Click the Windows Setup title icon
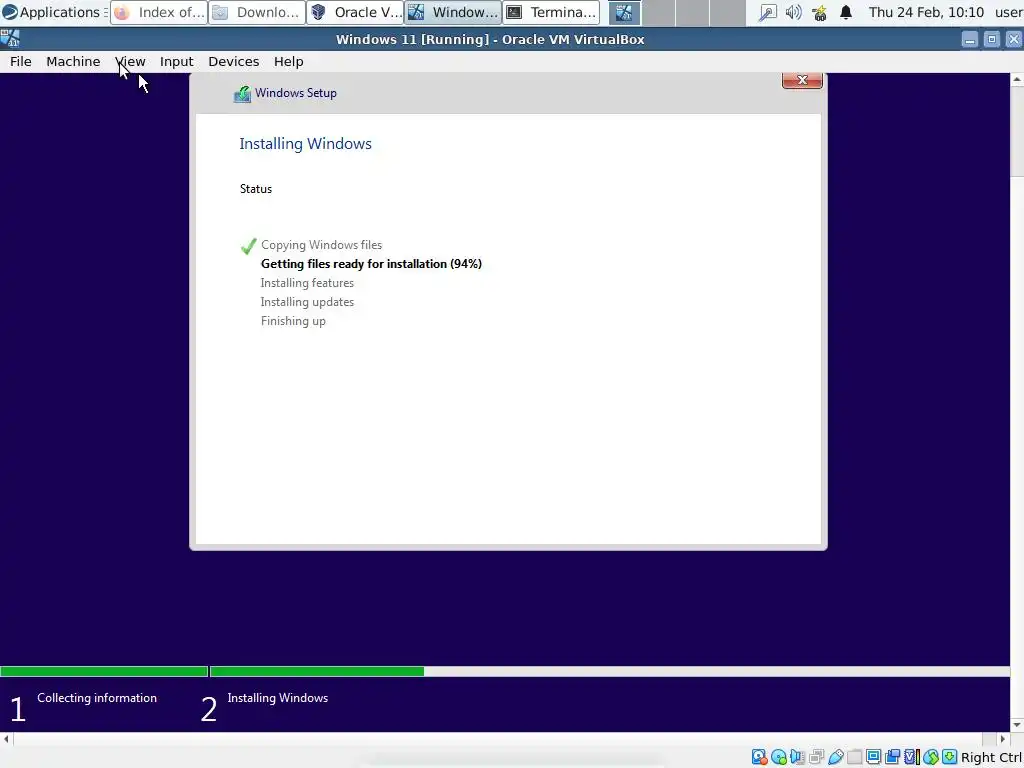 (x=242, y=94)
